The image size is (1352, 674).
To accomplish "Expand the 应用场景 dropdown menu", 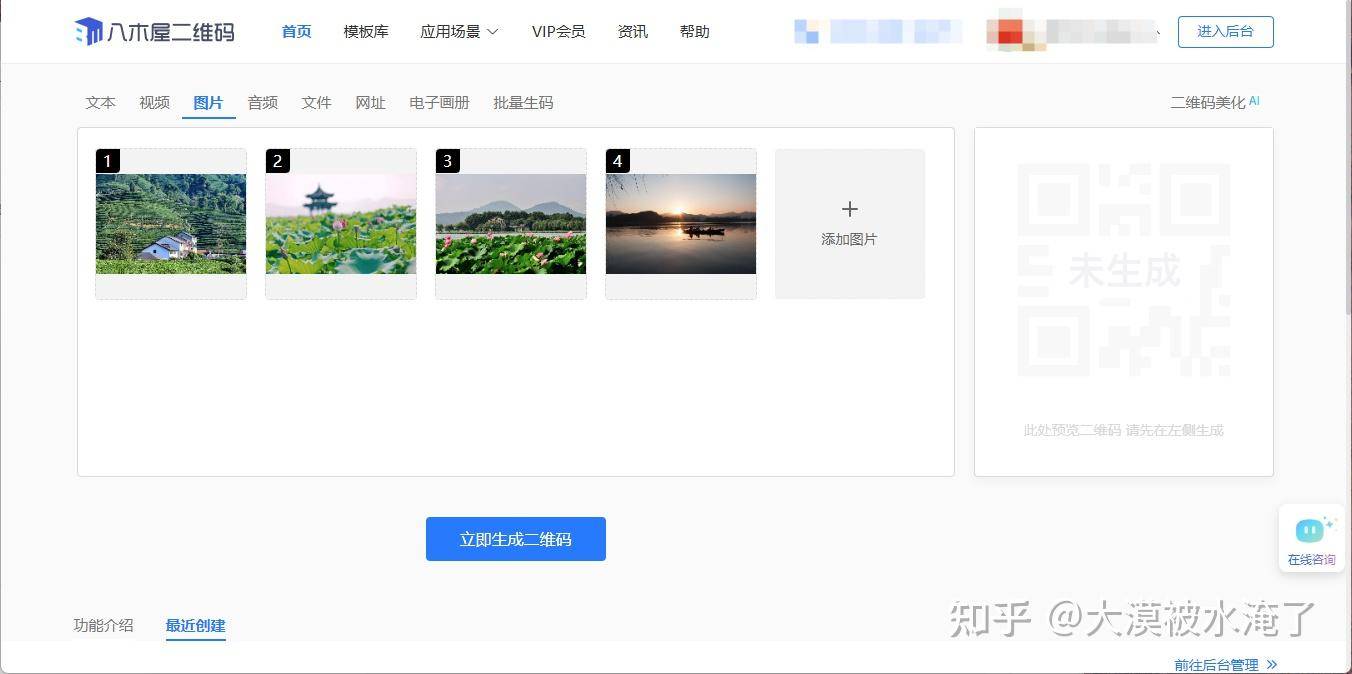I will (459, 32).
